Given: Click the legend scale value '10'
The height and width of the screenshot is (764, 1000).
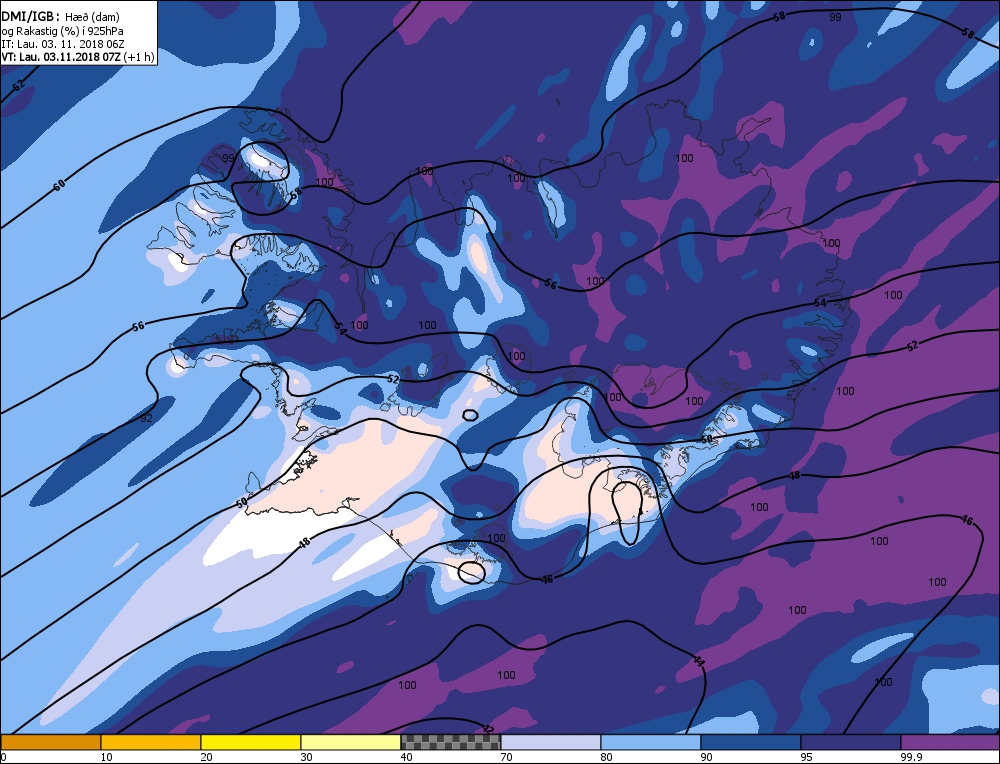Looking at the screenshot, I should coord(106,757).
